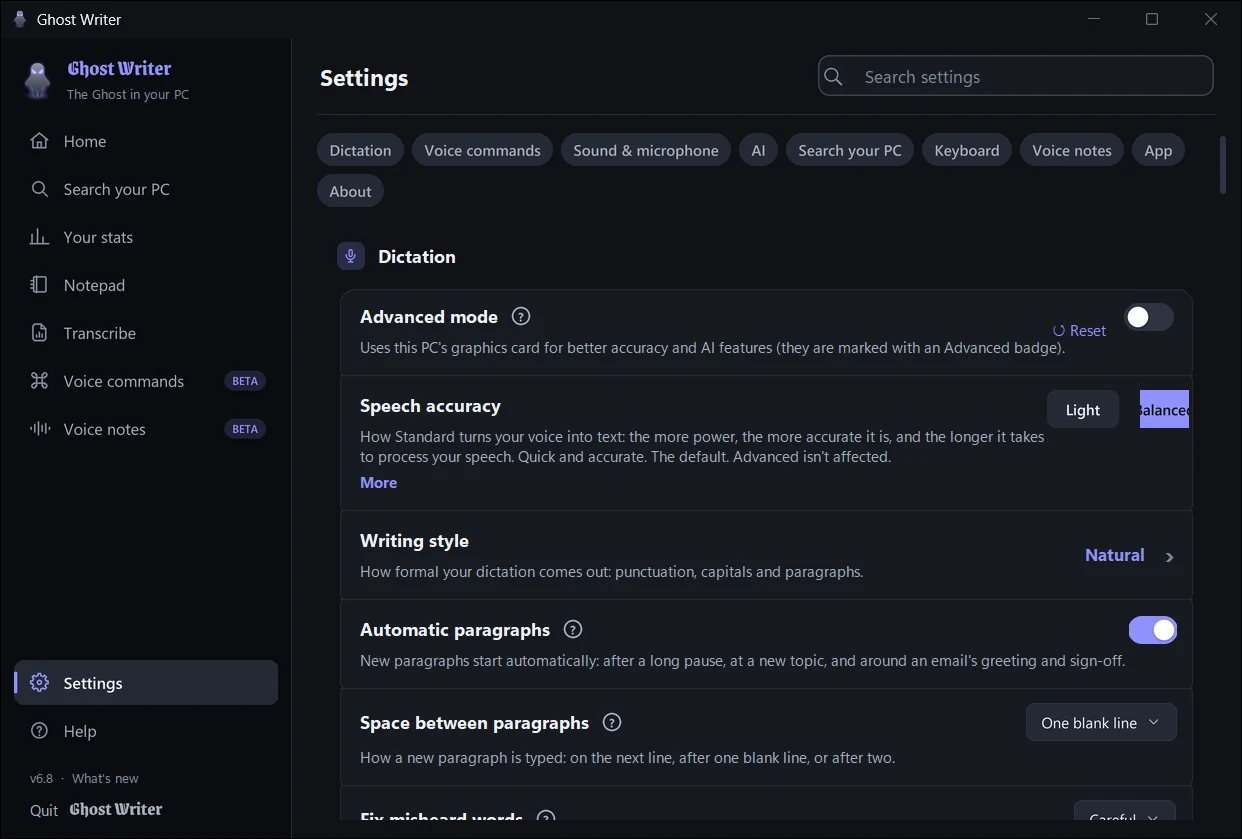Click the Writing style row title
This screenshot has width=1242, height=839.
coord(414,540)
